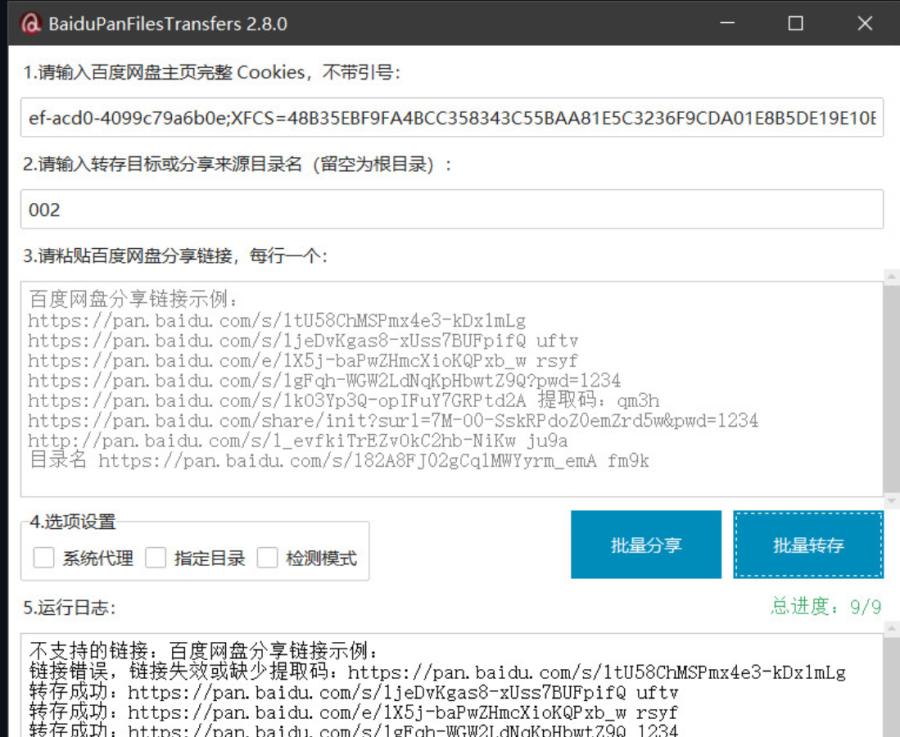Viewport: 900px width, 737px height.
Task: Click the share/init?surl example link
Action: coord(393,421)
